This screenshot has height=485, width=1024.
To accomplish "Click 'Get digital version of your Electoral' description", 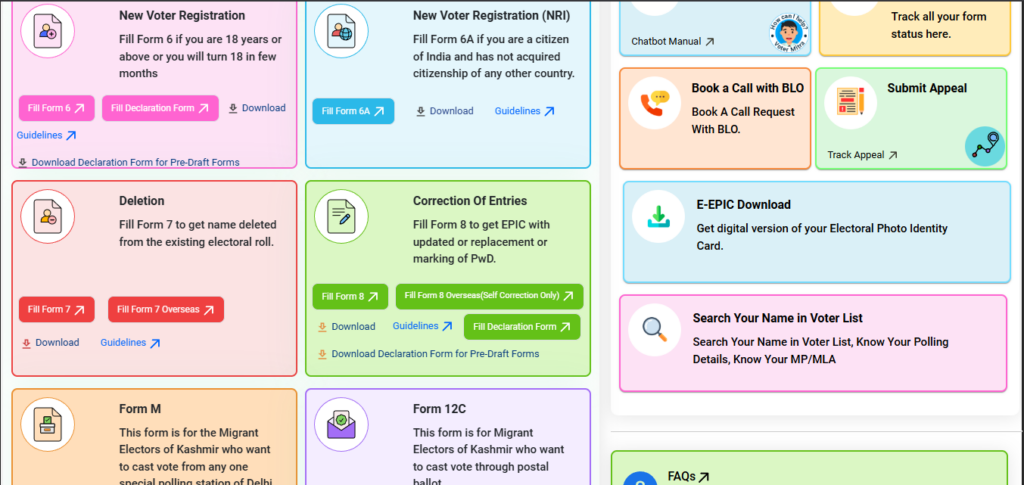I will tap(822, 238).
